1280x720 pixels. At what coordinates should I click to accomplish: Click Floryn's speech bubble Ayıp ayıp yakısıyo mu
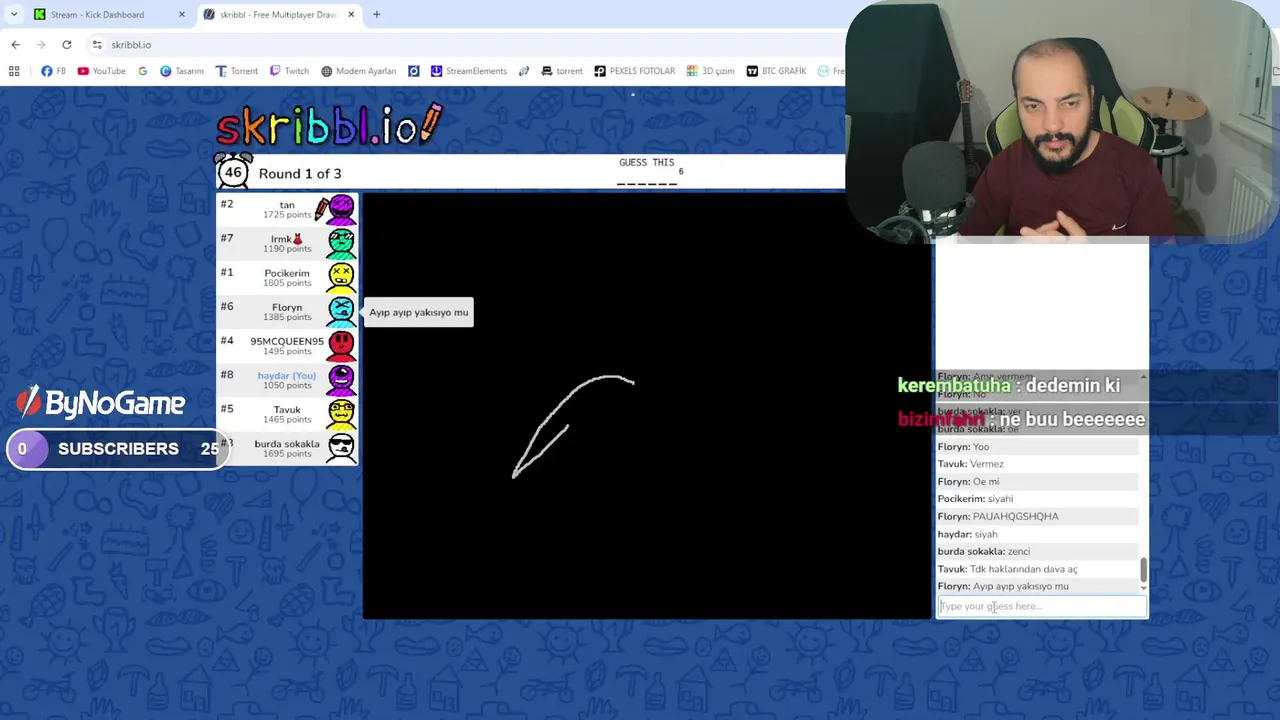(x=418, y=312)
